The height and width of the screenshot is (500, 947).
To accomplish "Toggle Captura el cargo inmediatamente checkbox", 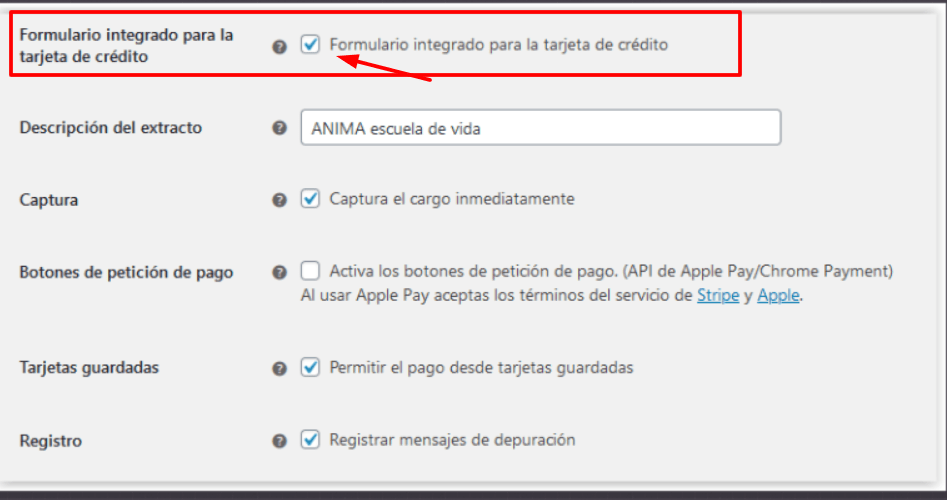I will point(310,199).
